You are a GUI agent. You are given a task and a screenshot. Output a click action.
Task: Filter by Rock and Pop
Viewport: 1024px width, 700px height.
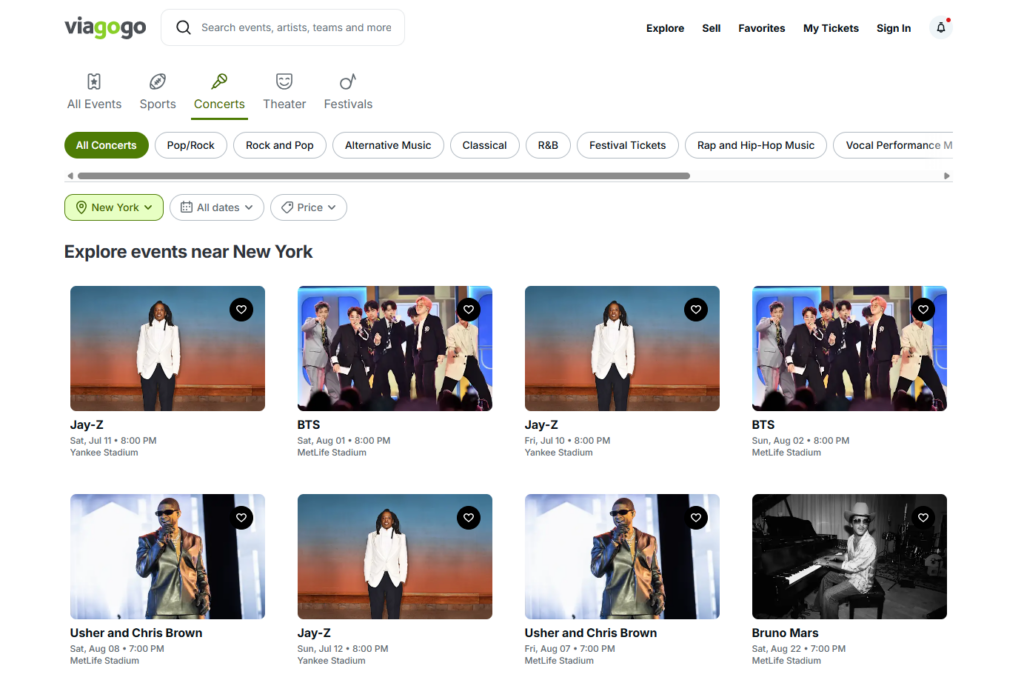(x=280, y=145)
